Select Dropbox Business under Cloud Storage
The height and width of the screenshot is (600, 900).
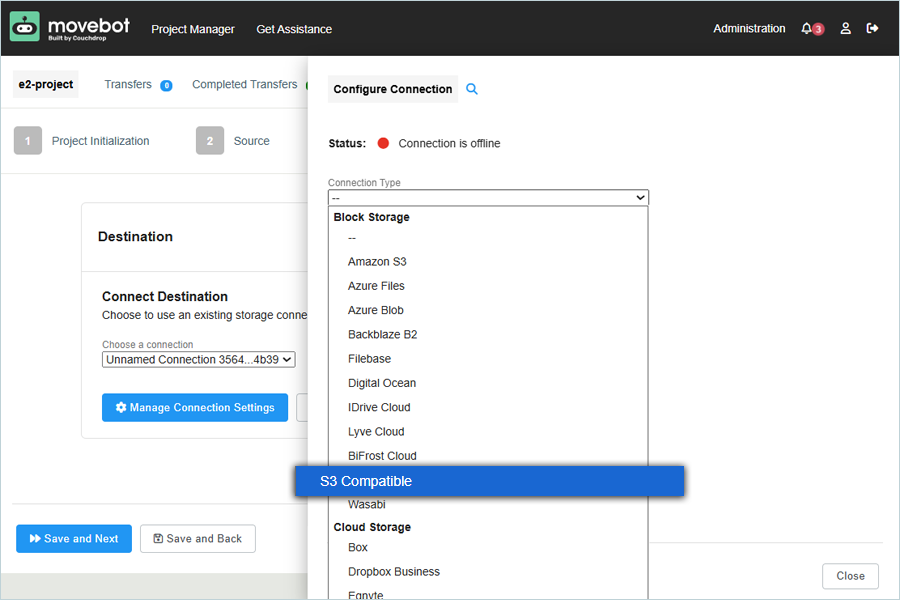click(x=393, y=572)
